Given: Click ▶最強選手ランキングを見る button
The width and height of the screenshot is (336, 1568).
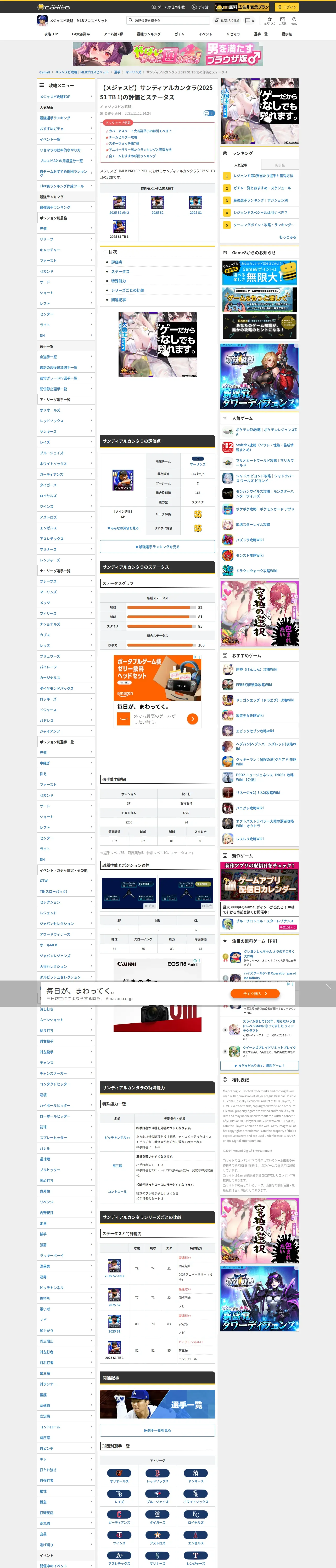Looking at the screenshot, I should click(157, 547).
